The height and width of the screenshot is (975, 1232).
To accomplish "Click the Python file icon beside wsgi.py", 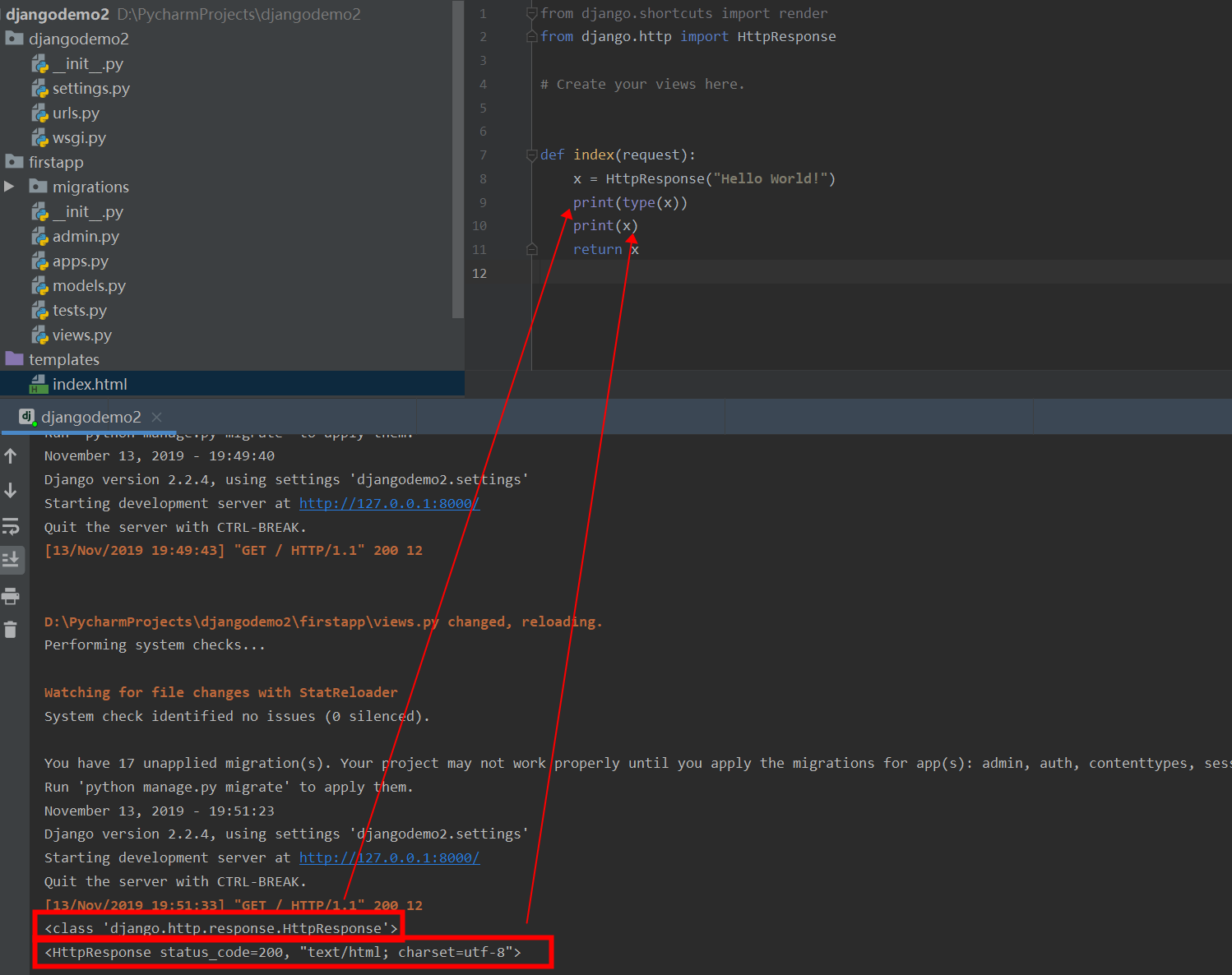I will (x=39, y=137).
